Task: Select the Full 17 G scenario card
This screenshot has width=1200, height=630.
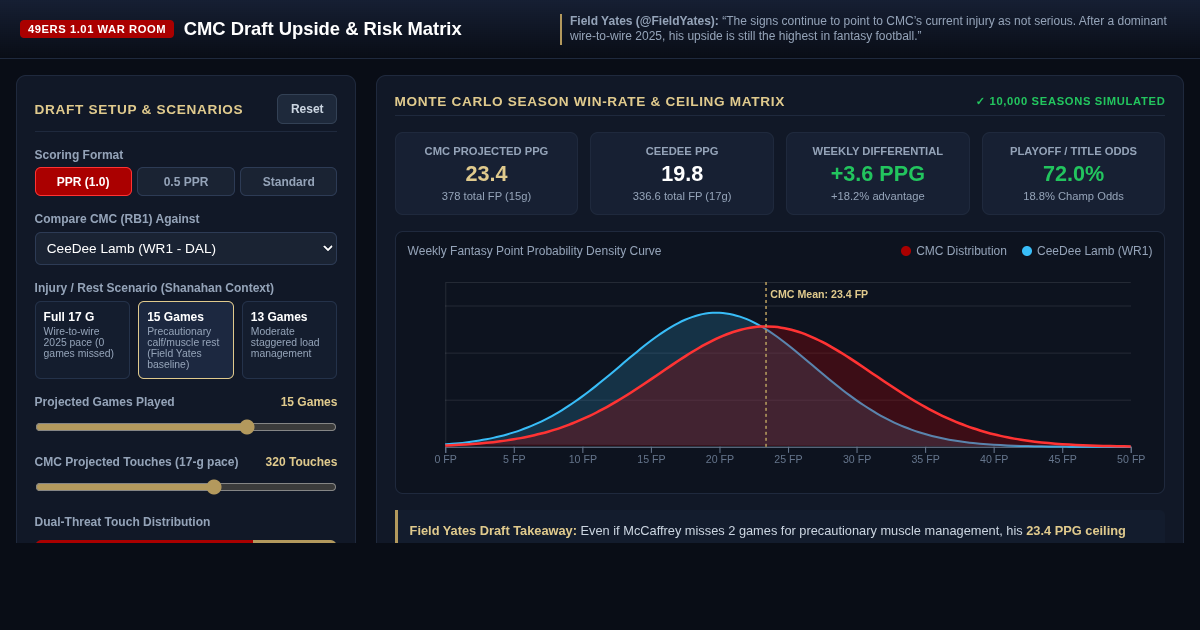Action: [83, 340]
